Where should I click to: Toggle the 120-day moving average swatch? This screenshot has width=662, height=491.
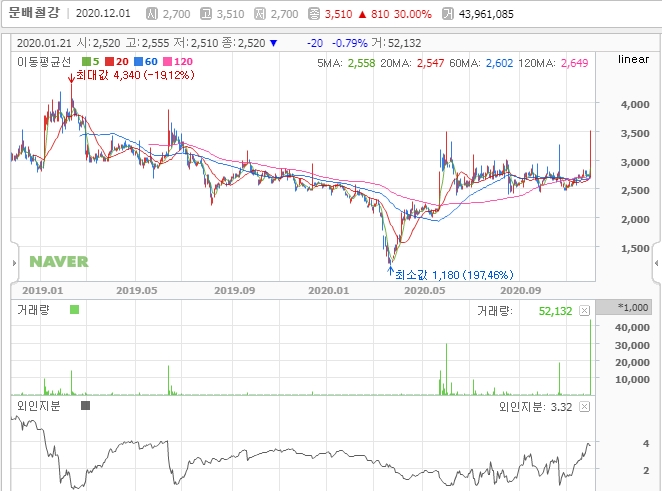[168, 62]
